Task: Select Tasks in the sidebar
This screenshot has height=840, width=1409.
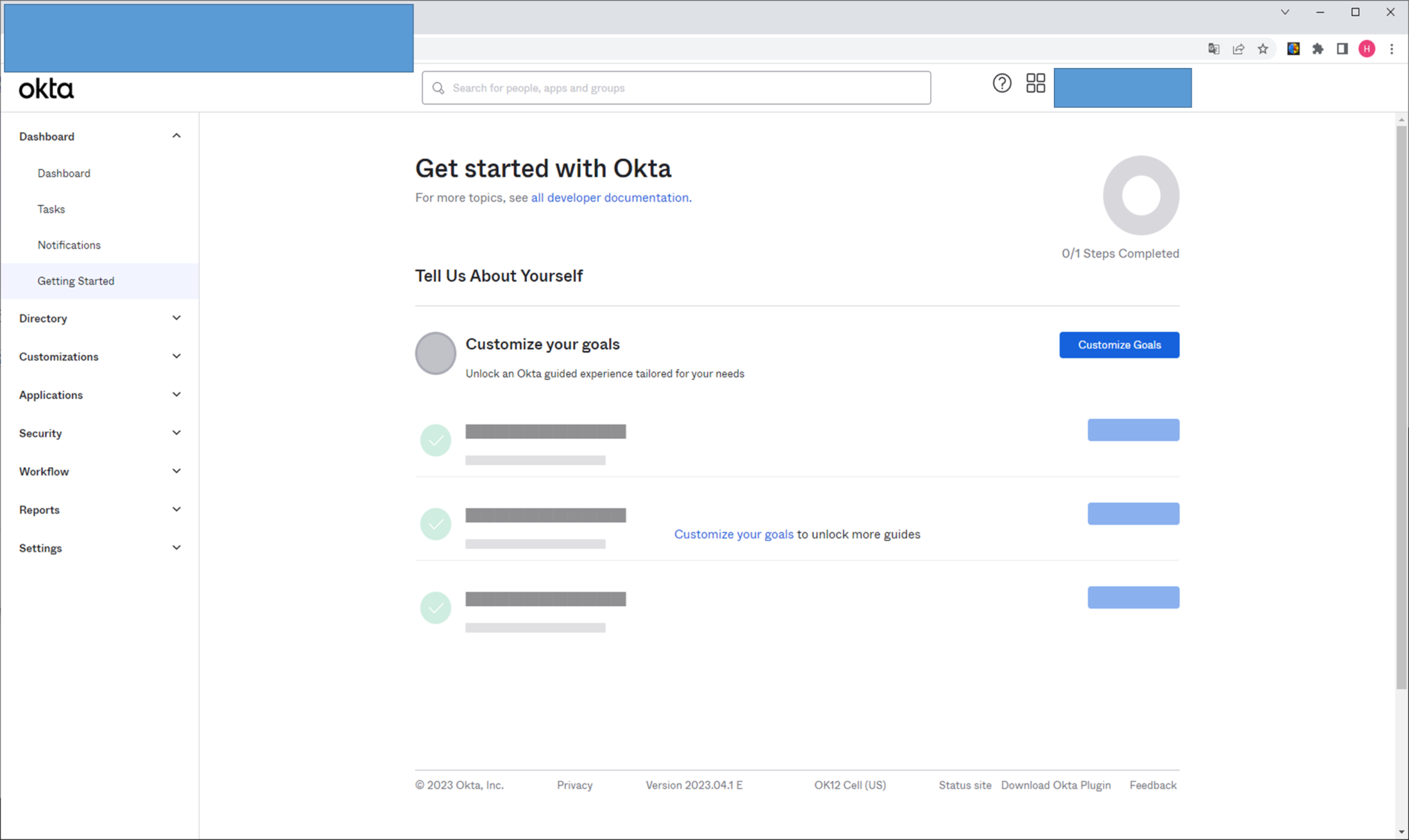Action: tap(51, 208)
